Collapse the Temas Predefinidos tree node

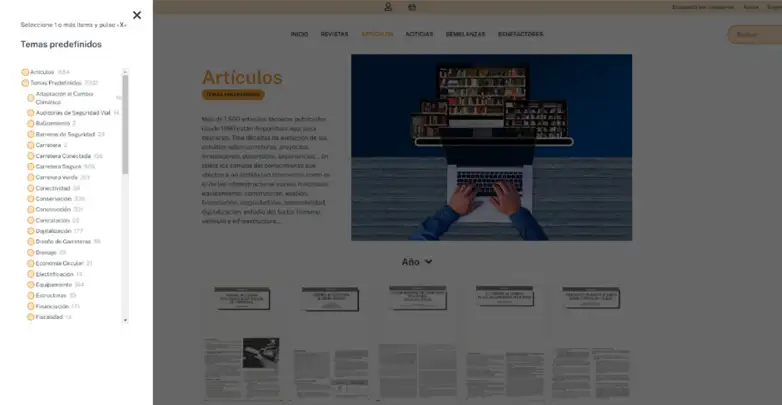(25, 83)
